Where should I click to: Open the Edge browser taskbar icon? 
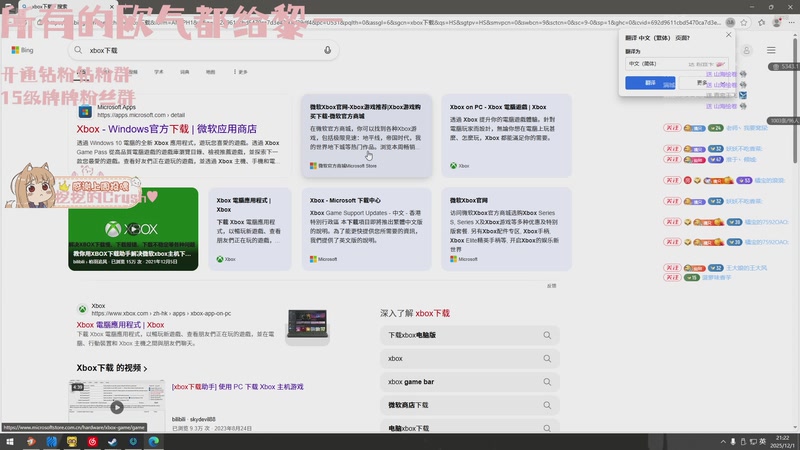154,442
